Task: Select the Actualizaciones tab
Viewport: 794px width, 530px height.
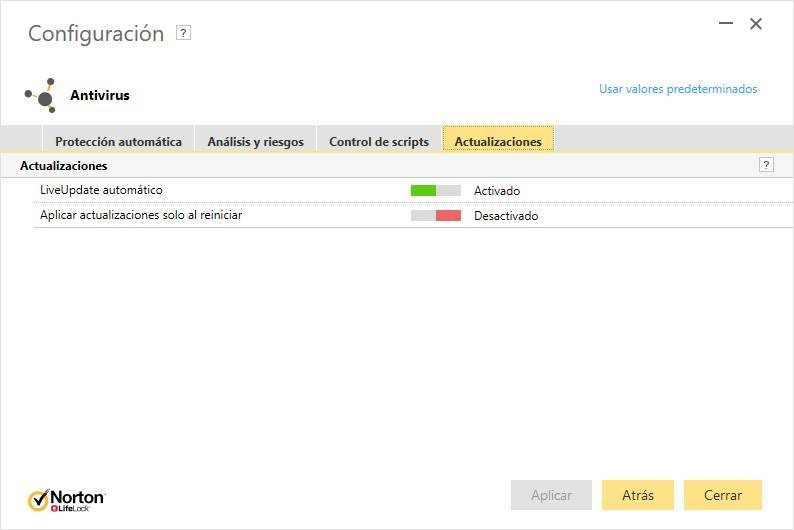Action: pos(498,140)
